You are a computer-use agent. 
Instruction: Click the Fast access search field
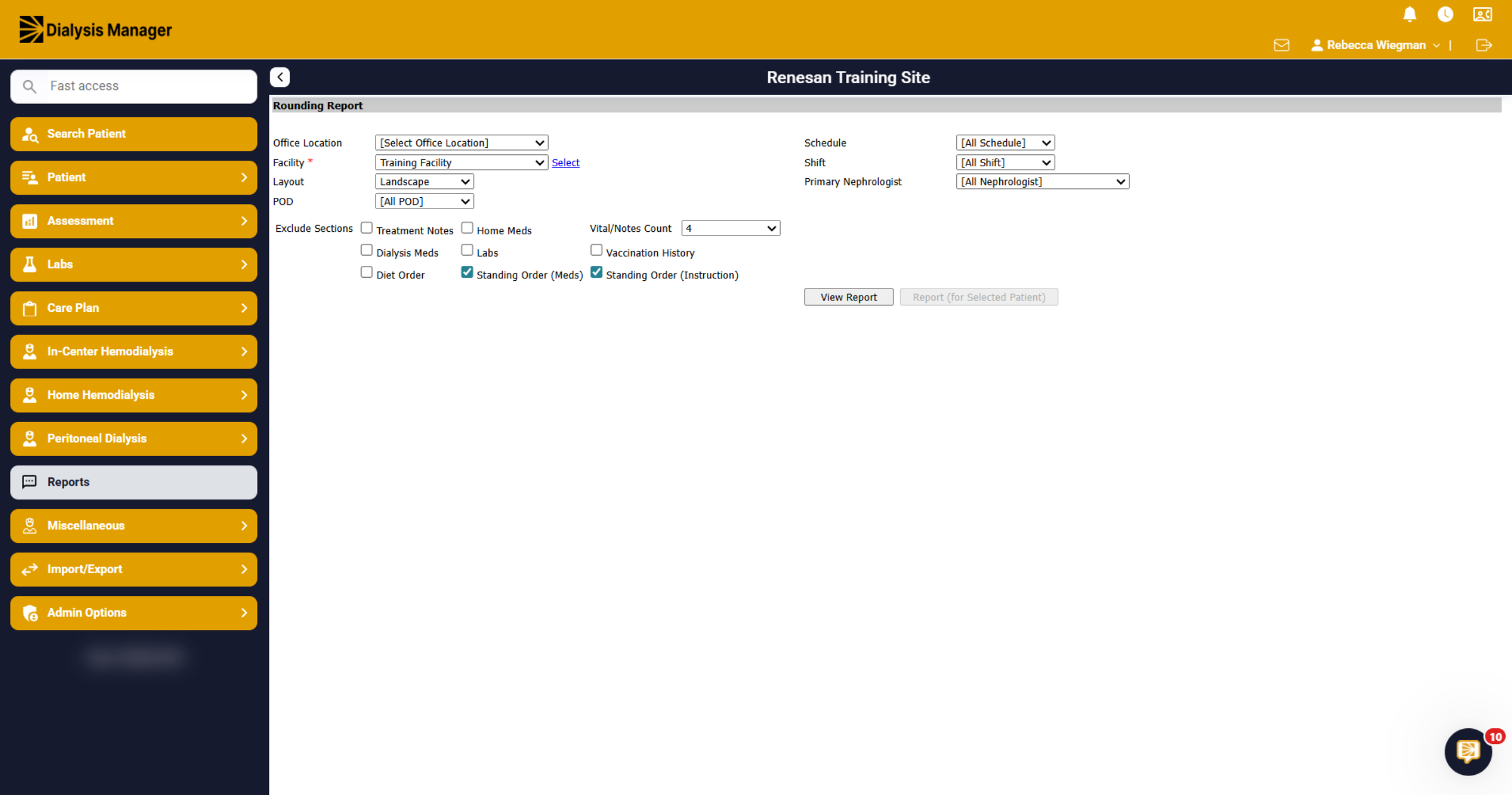tap(134, 86)
